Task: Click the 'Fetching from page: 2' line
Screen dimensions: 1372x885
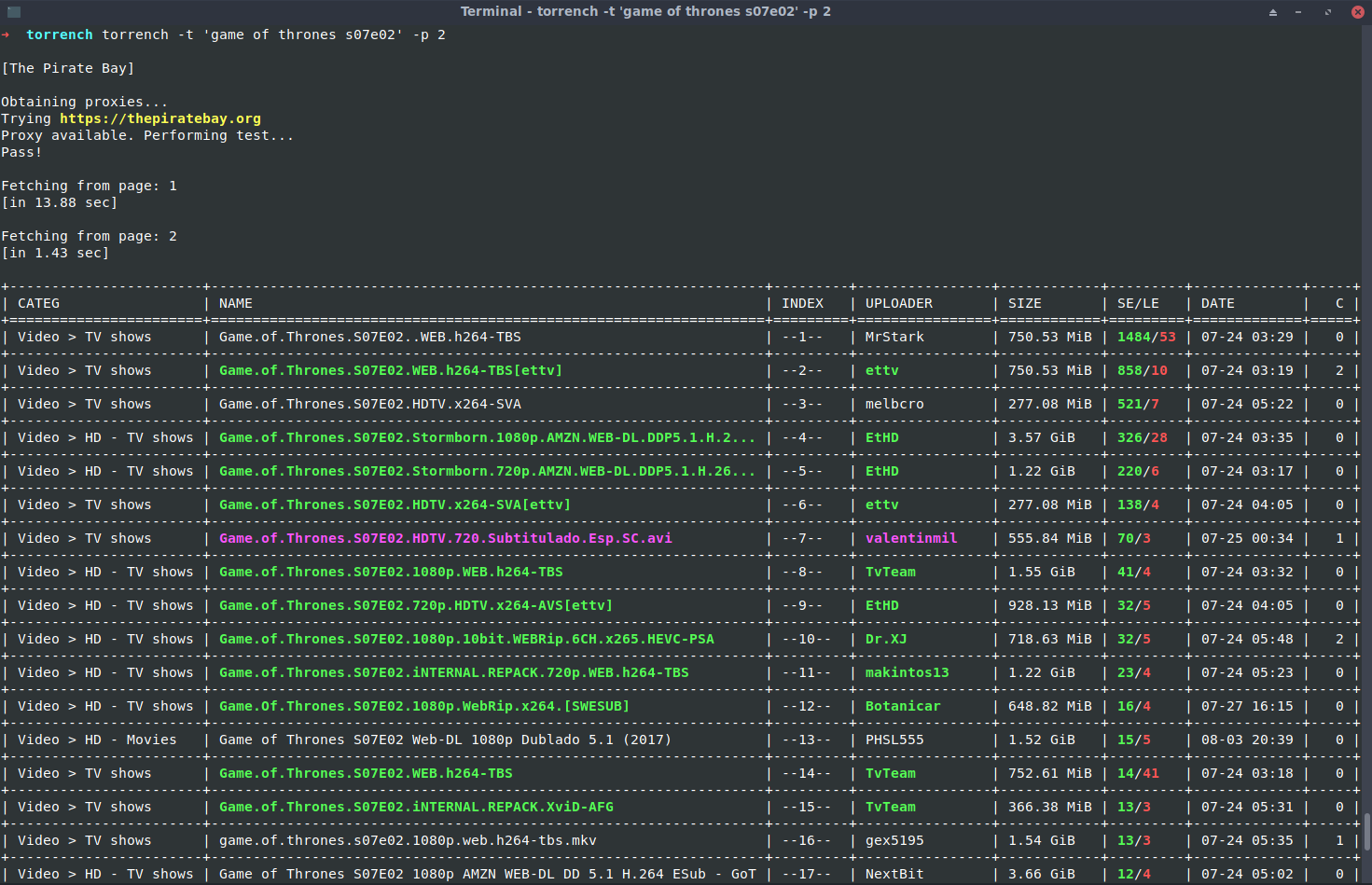Action: 90,236
